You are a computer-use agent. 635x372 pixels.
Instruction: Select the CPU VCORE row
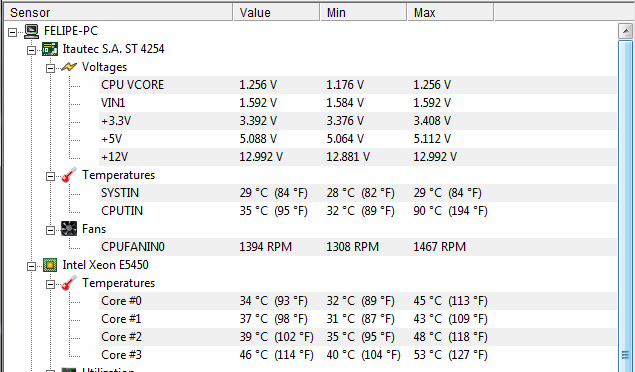point(358,85)
